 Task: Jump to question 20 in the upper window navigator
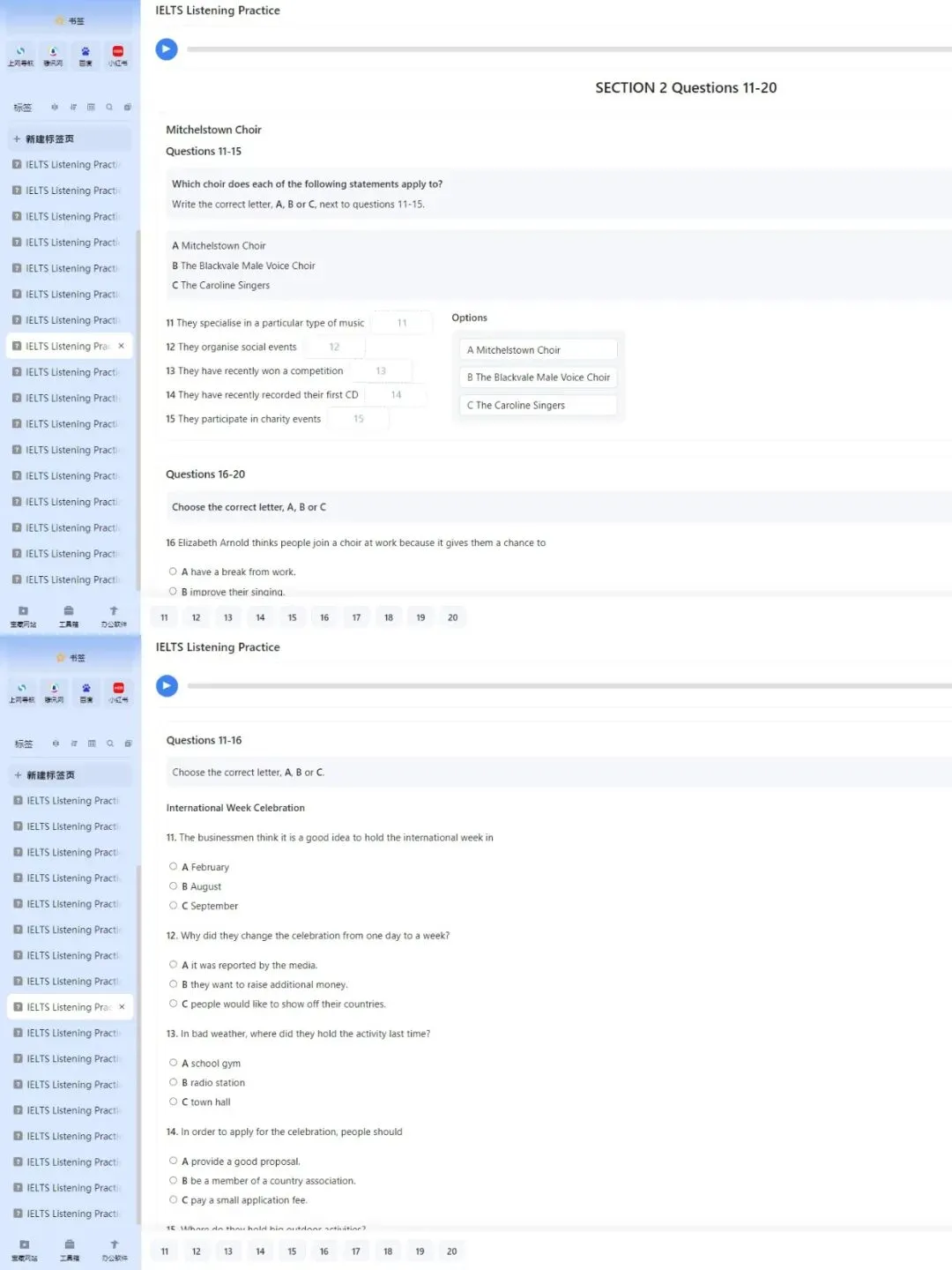tap(452, 617)
